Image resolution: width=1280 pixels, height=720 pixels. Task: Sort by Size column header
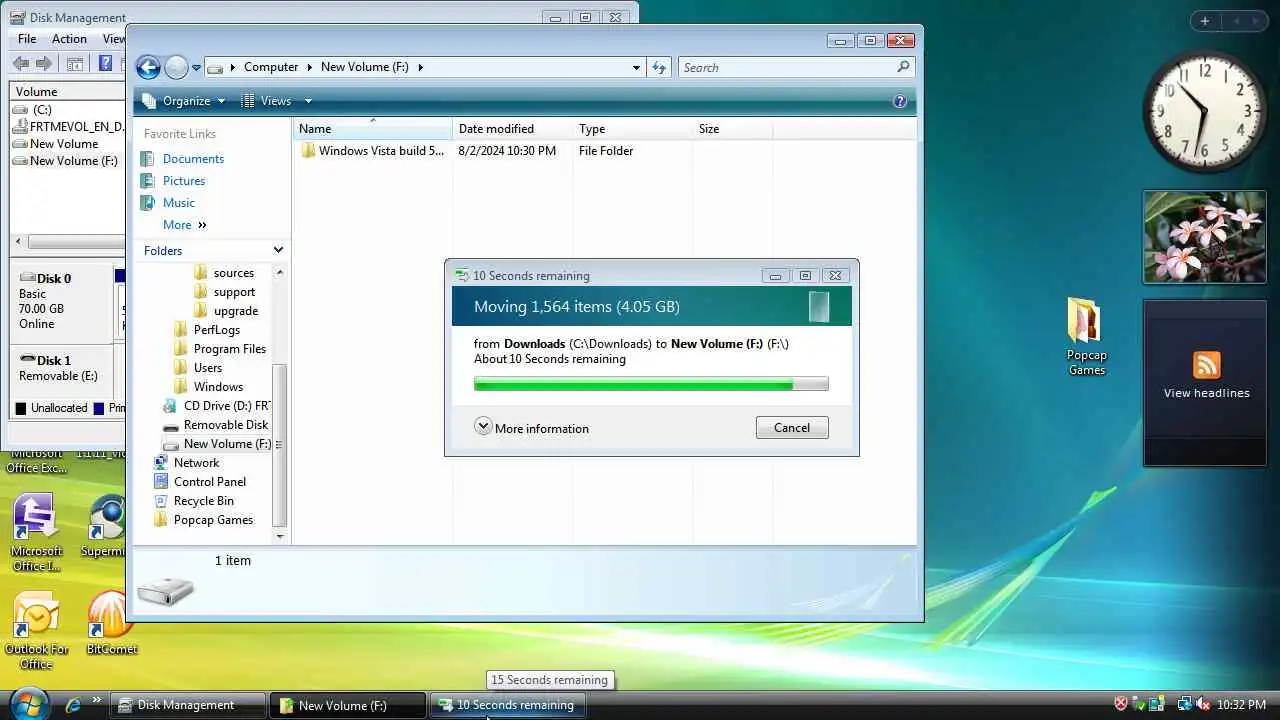[733, 129]
